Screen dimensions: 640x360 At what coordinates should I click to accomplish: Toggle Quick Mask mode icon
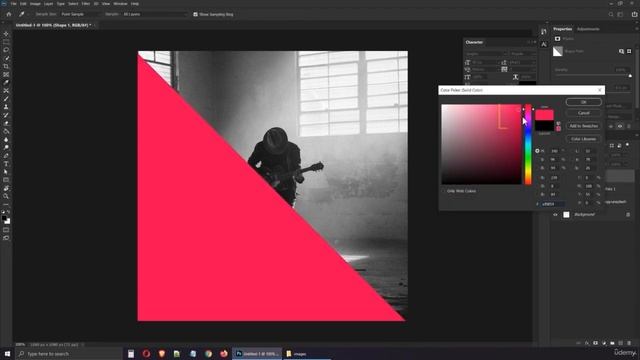6,230
